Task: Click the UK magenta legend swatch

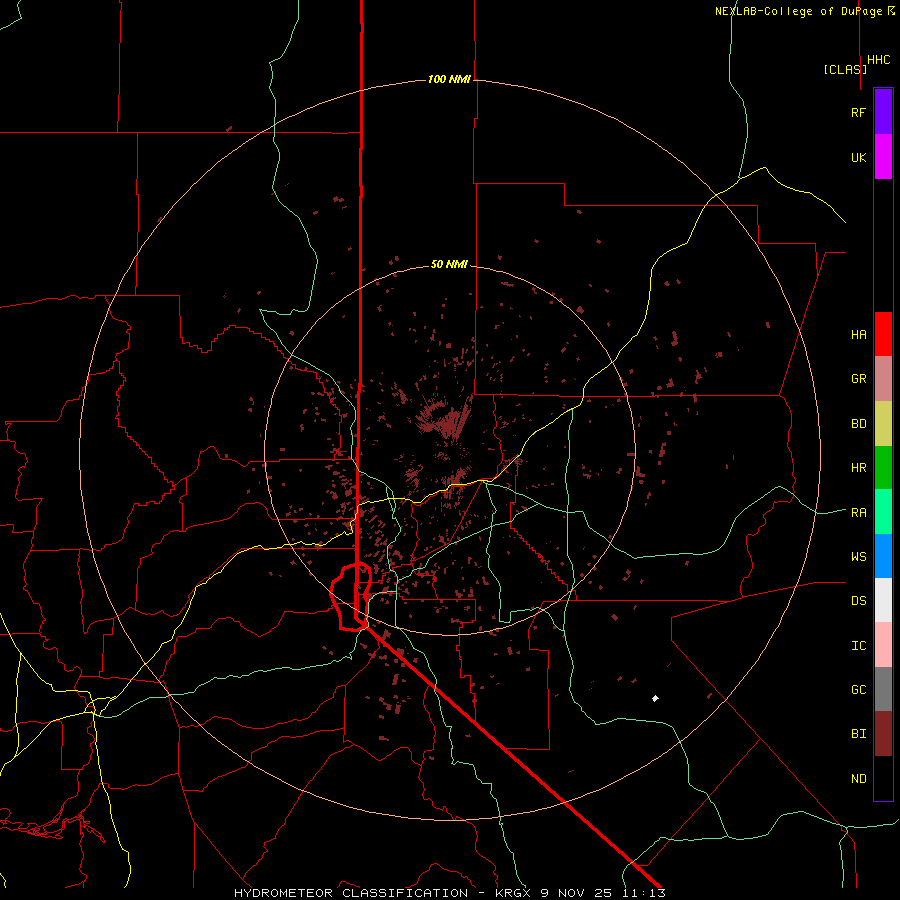Action: [883, 157]
